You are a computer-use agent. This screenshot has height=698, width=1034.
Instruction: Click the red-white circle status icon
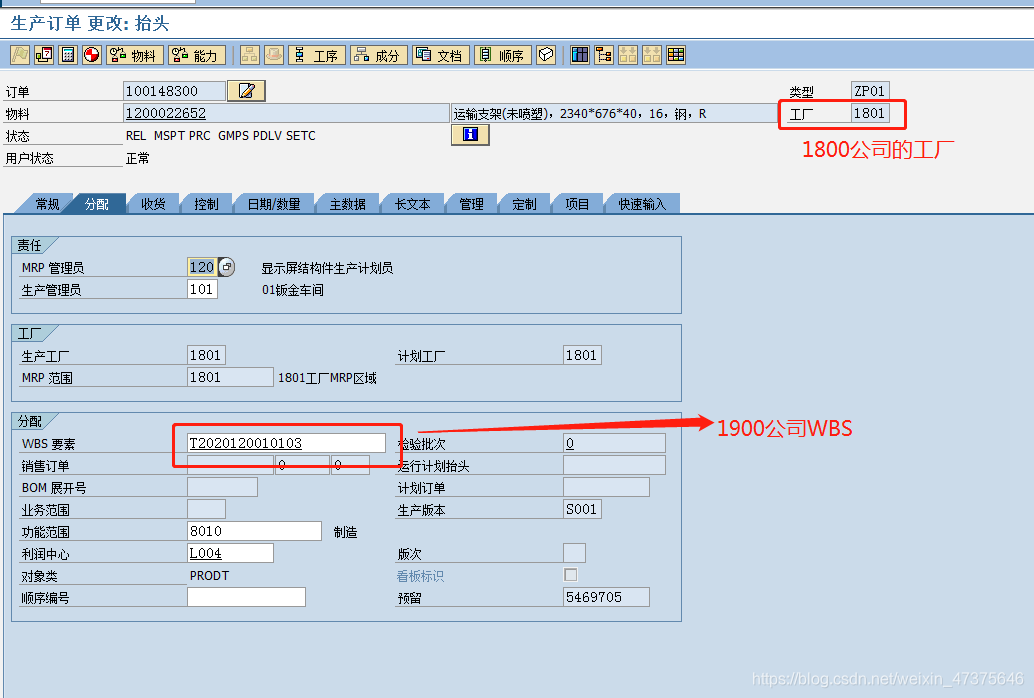point(92,55)
